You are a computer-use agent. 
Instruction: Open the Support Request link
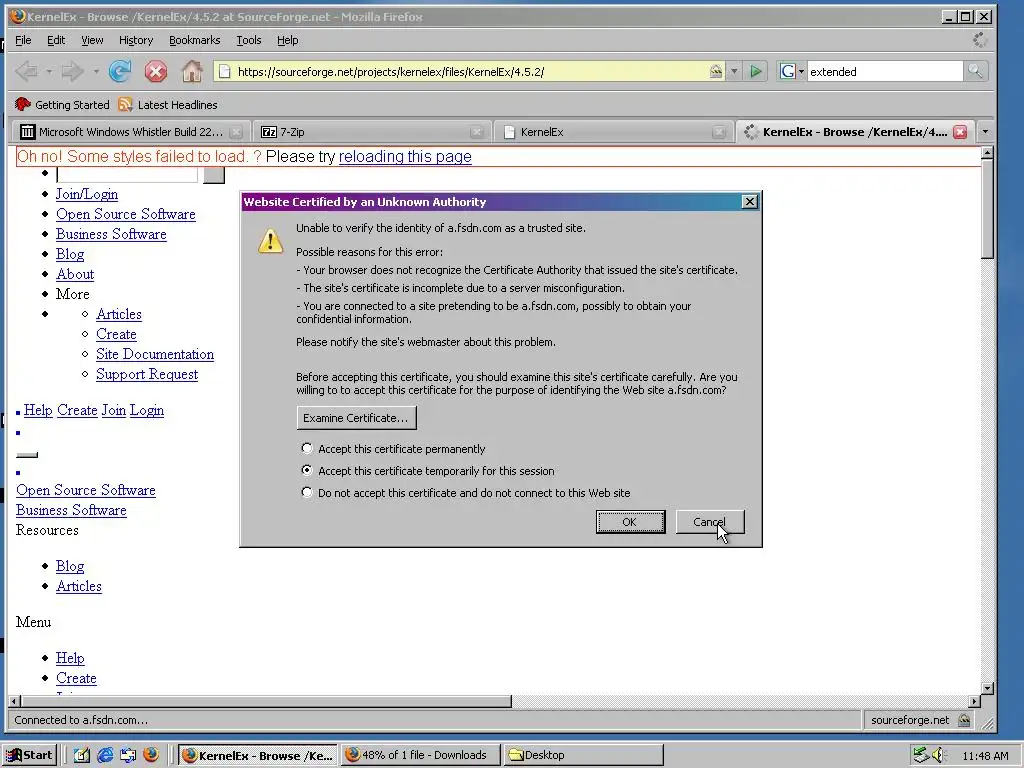(x=147, y=374)
